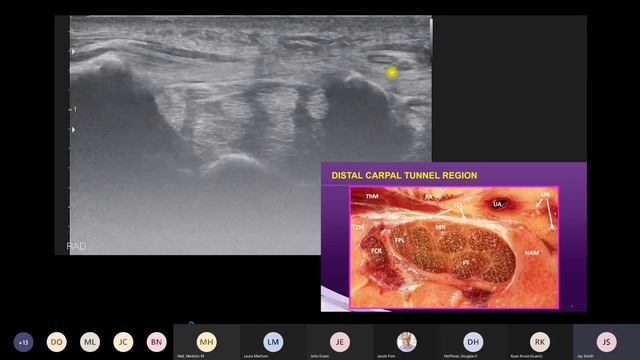Open the MH participant video tile
This screenshot has height=360, width=640.
pyautogui.click(x=207, y=342)
